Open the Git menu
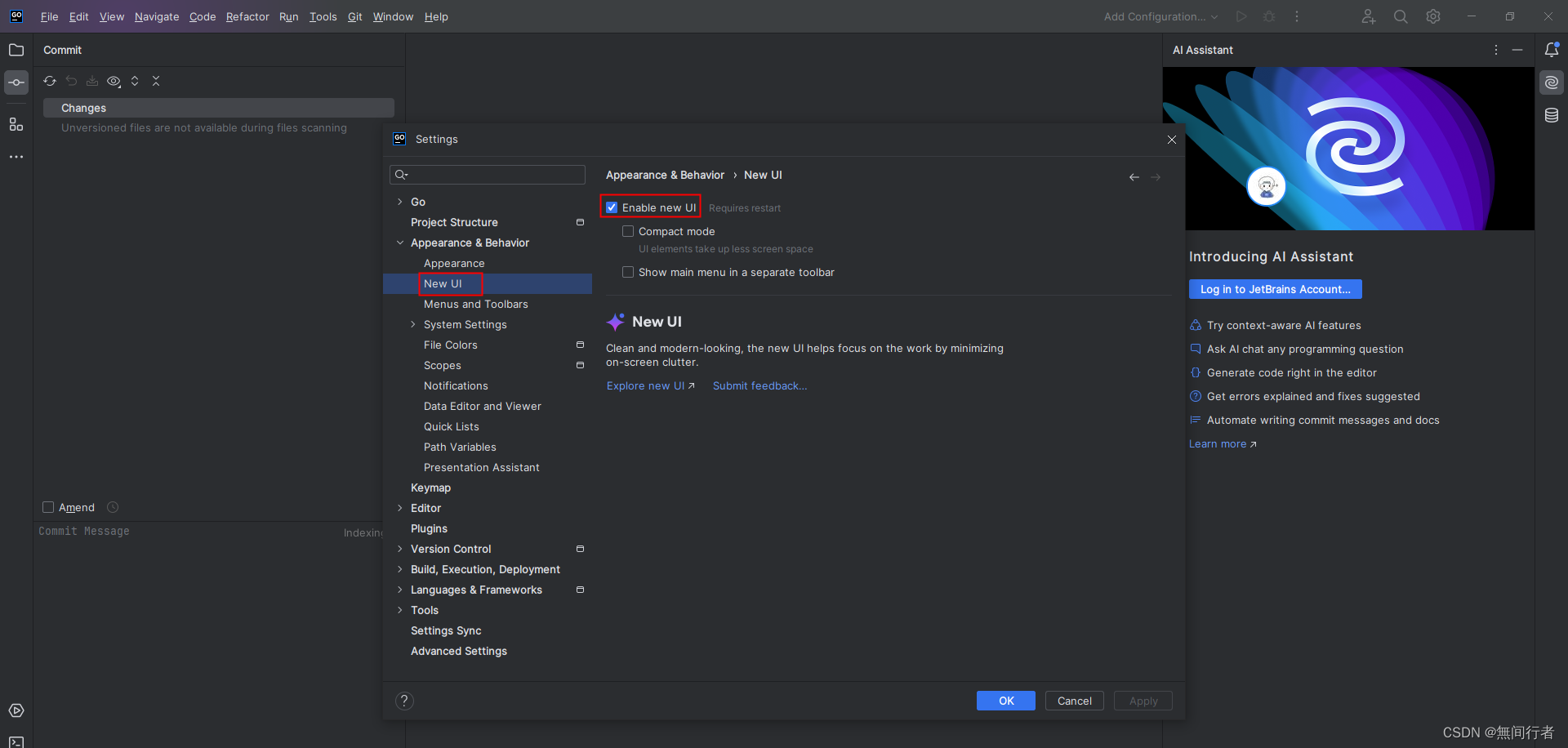The width and height of the screenshot is (1568, 748). [x=354, y=16]
